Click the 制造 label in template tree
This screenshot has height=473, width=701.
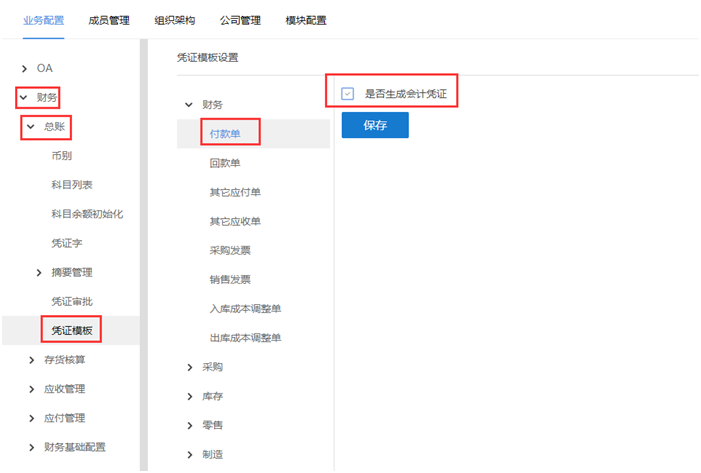(x=212, y=455)
